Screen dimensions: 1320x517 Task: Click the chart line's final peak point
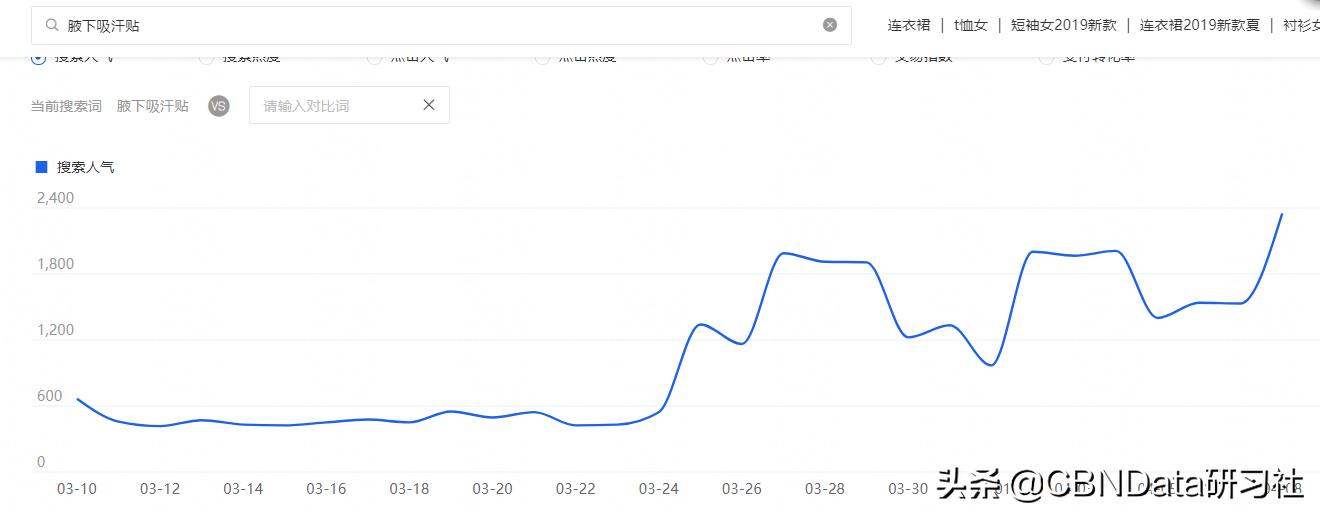click(x=1281, y=214)
